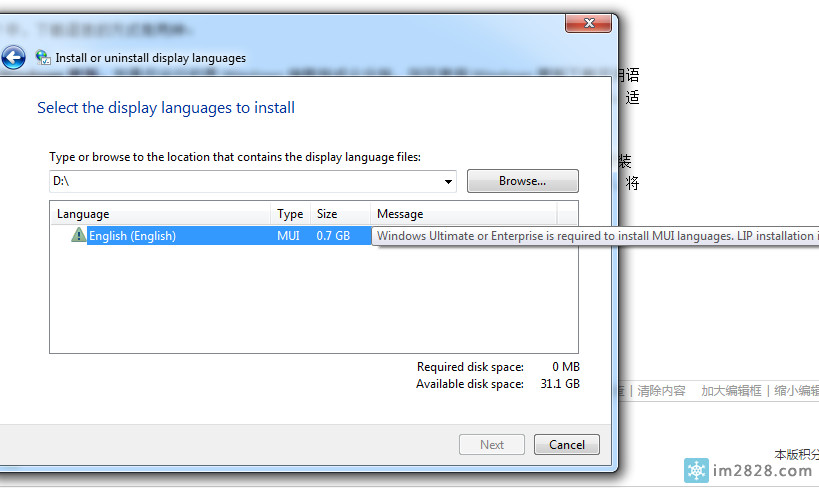Click the 0.7 GB size cell
The width and height of the screenshot is (819, 488).
[x=334, y=236]
